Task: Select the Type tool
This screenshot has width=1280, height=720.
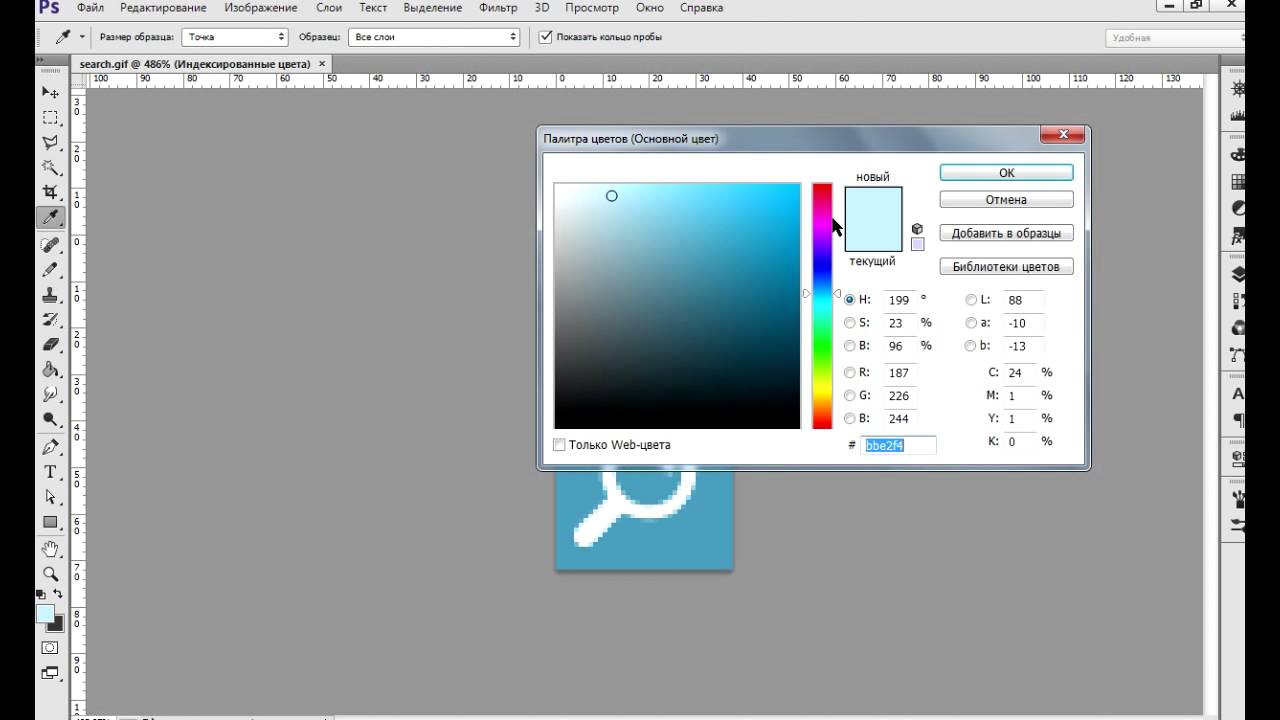Action: (x=50, y=472)
